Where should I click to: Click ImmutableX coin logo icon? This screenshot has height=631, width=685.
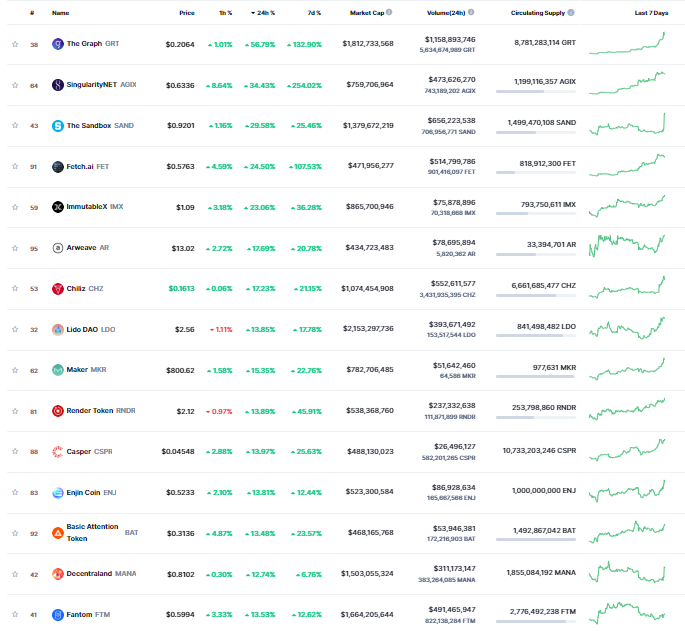58,207
